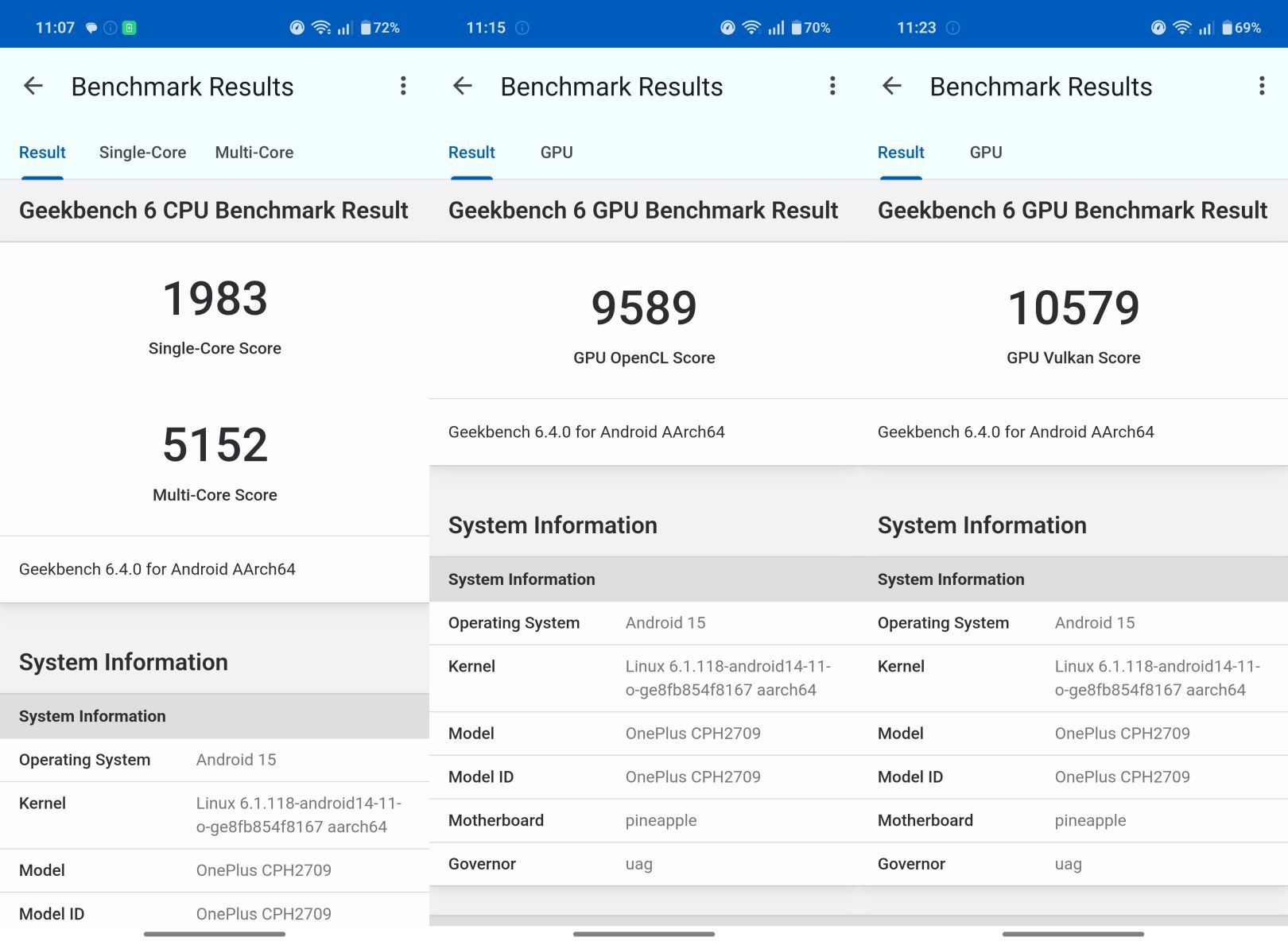Image resolution: width=1288 pixels, height=945 pixels.
Task: Tap the "GPU OpenCL Score" label
Action: tap(644, 358)
